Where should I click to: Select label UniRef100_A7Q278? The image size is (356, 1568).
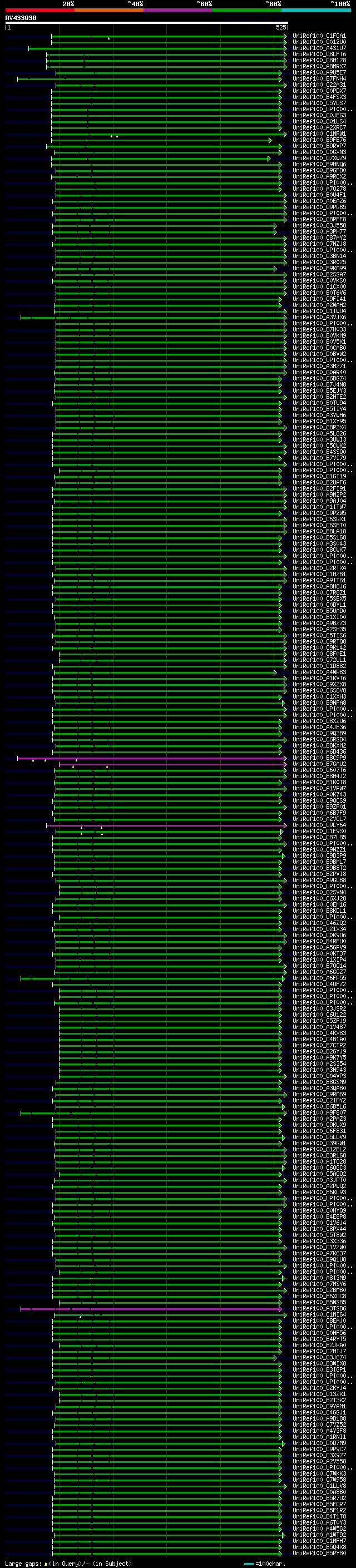pyautogui.click(x=319, y=189)
